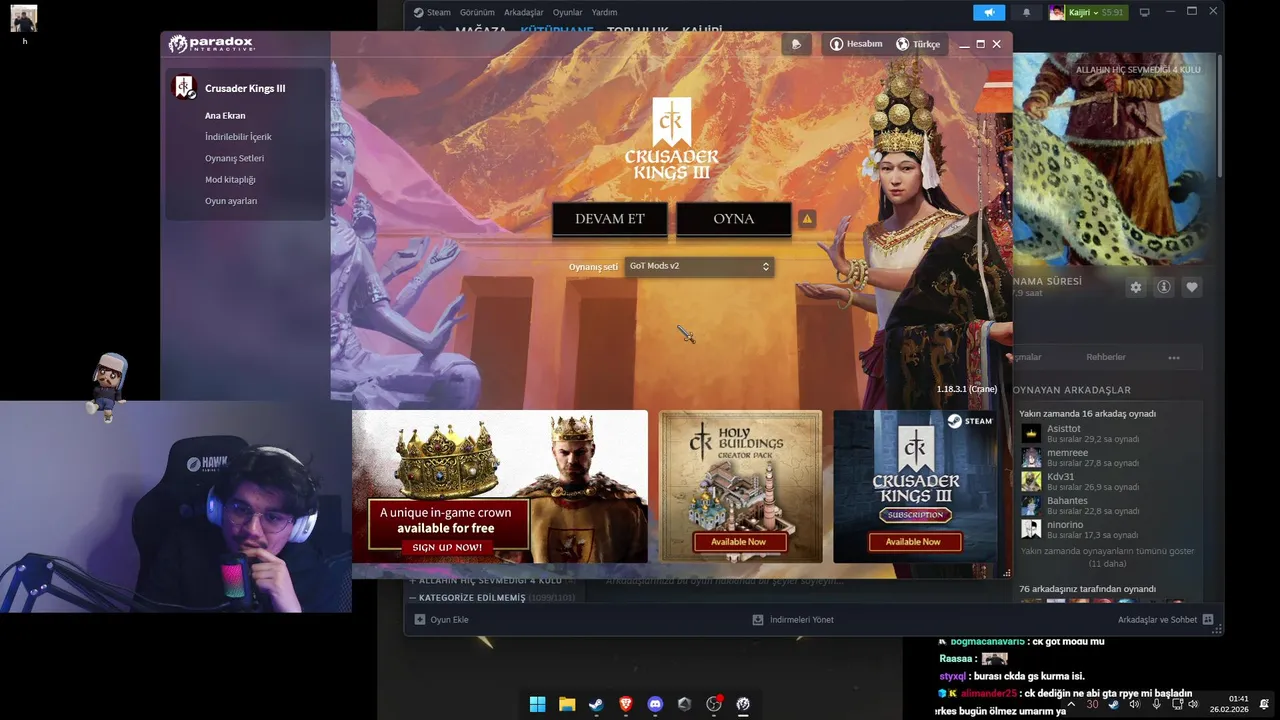This screenshot has height=720, width=1280.
Task: Open Oyunlar menu in Steam window
Action: pyautogui.click(x=568, y=12)
